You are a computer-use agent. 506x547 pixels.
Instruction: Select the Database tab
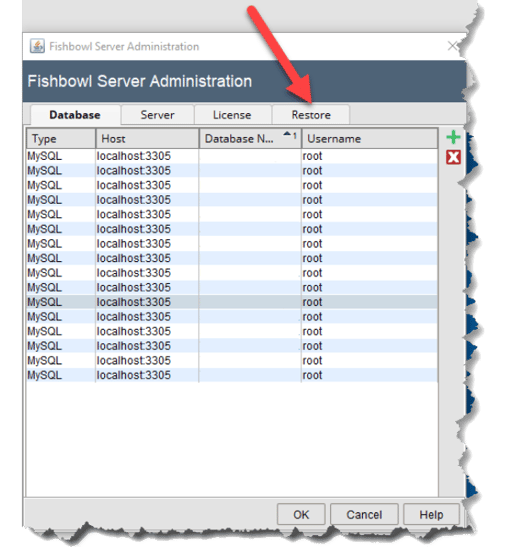click(x=75, y=115)
